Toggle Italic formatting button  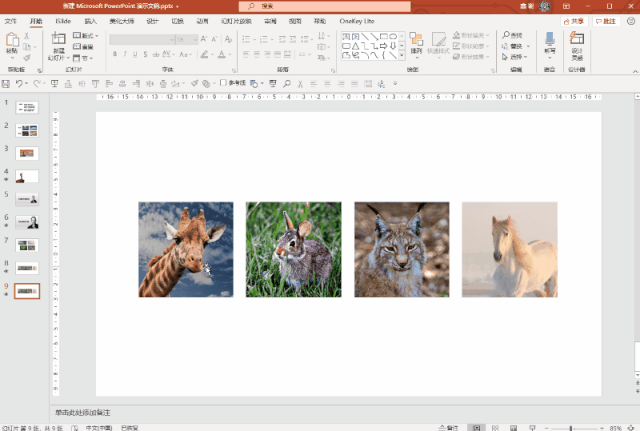[x=125, y=54]
